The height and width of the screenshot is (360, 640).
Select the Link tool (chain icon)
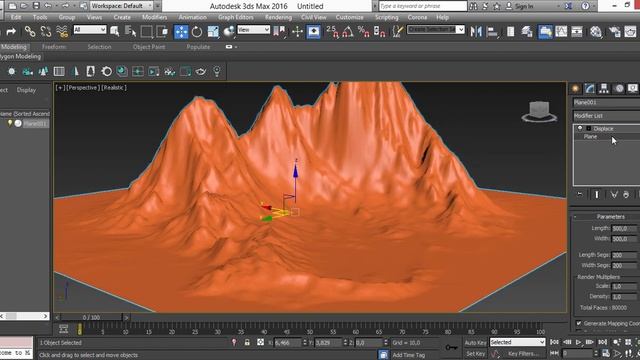click(30, 31)
